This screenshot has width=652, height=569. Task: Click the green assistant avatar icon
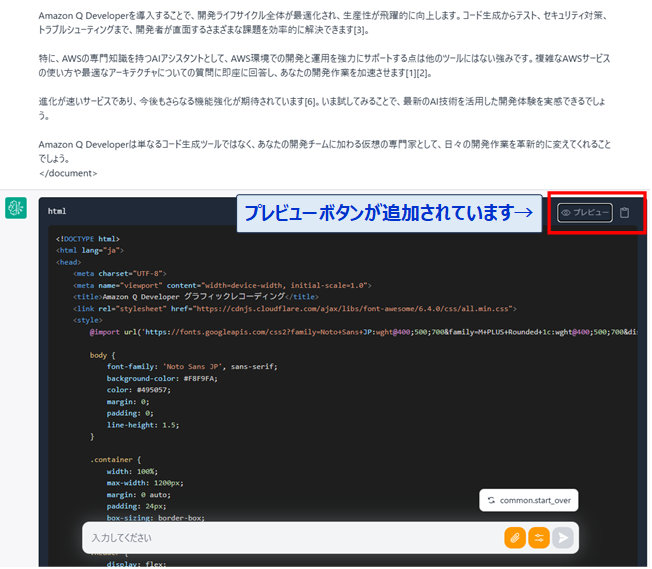coord(16,208)
